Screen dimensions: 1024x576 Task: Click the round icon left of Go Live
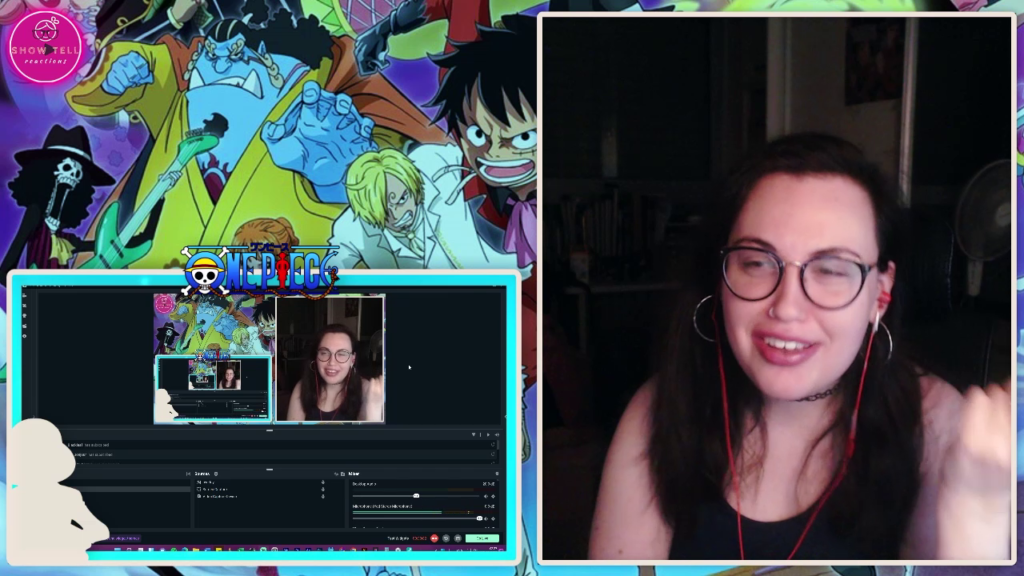(x=457, y=538)
